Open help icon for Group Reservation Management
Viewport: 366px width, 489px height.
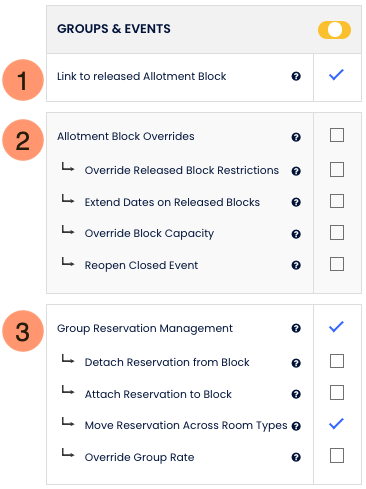296,328
